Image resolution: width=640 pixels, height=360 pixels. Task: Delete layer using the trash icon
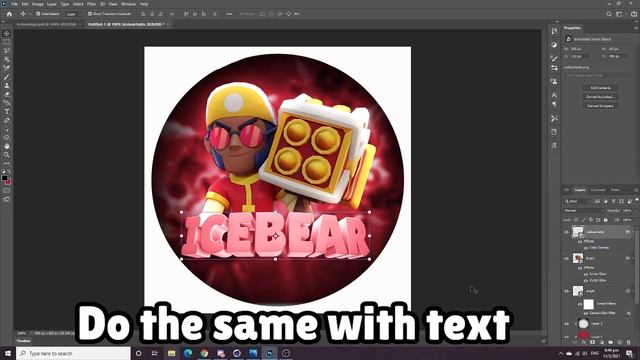[x=629, y=342]
